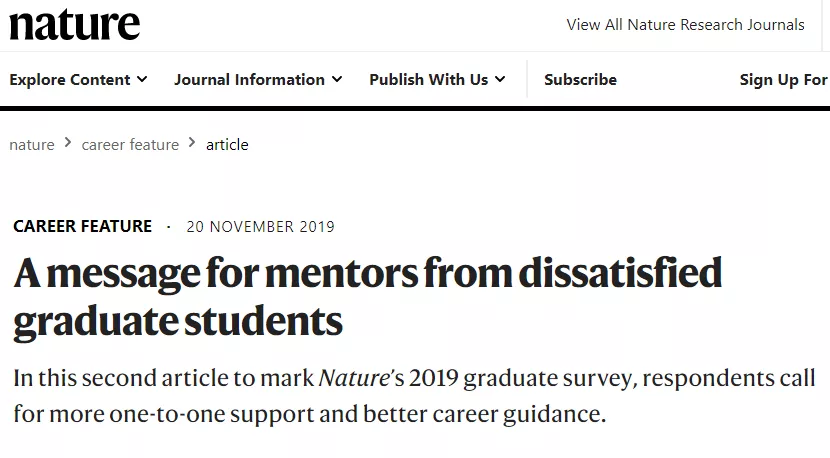Open the Publish With Us menu label
The width and height of the screenshot is (830, 458).
(x=428, y=79)
